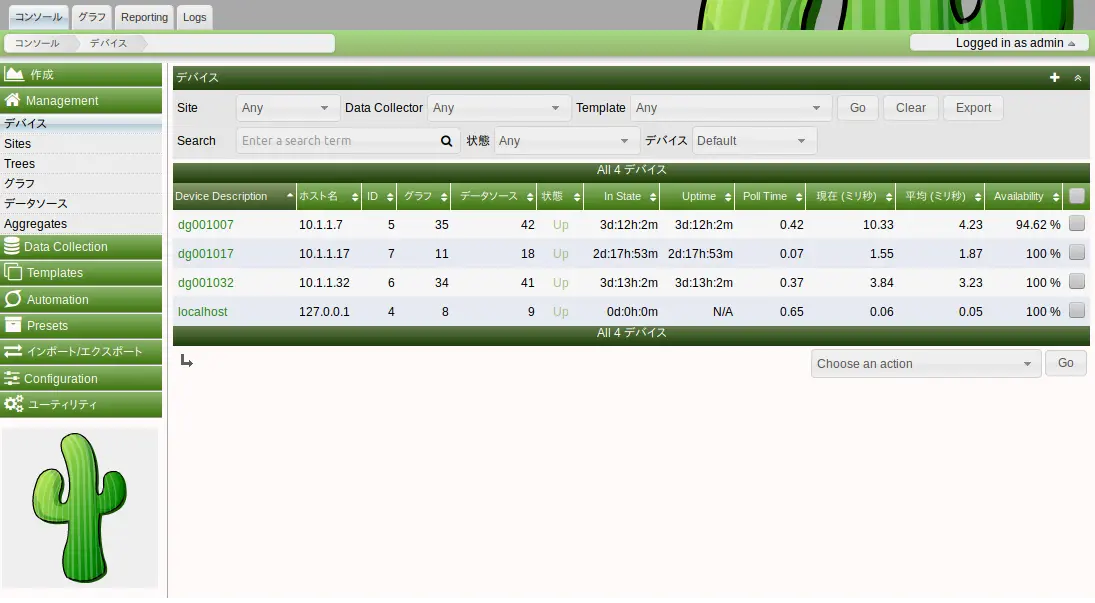Select the localhost row checkbox
Image resolution: width=1095 pixels, height=603 pixels.
[1076, 311]
